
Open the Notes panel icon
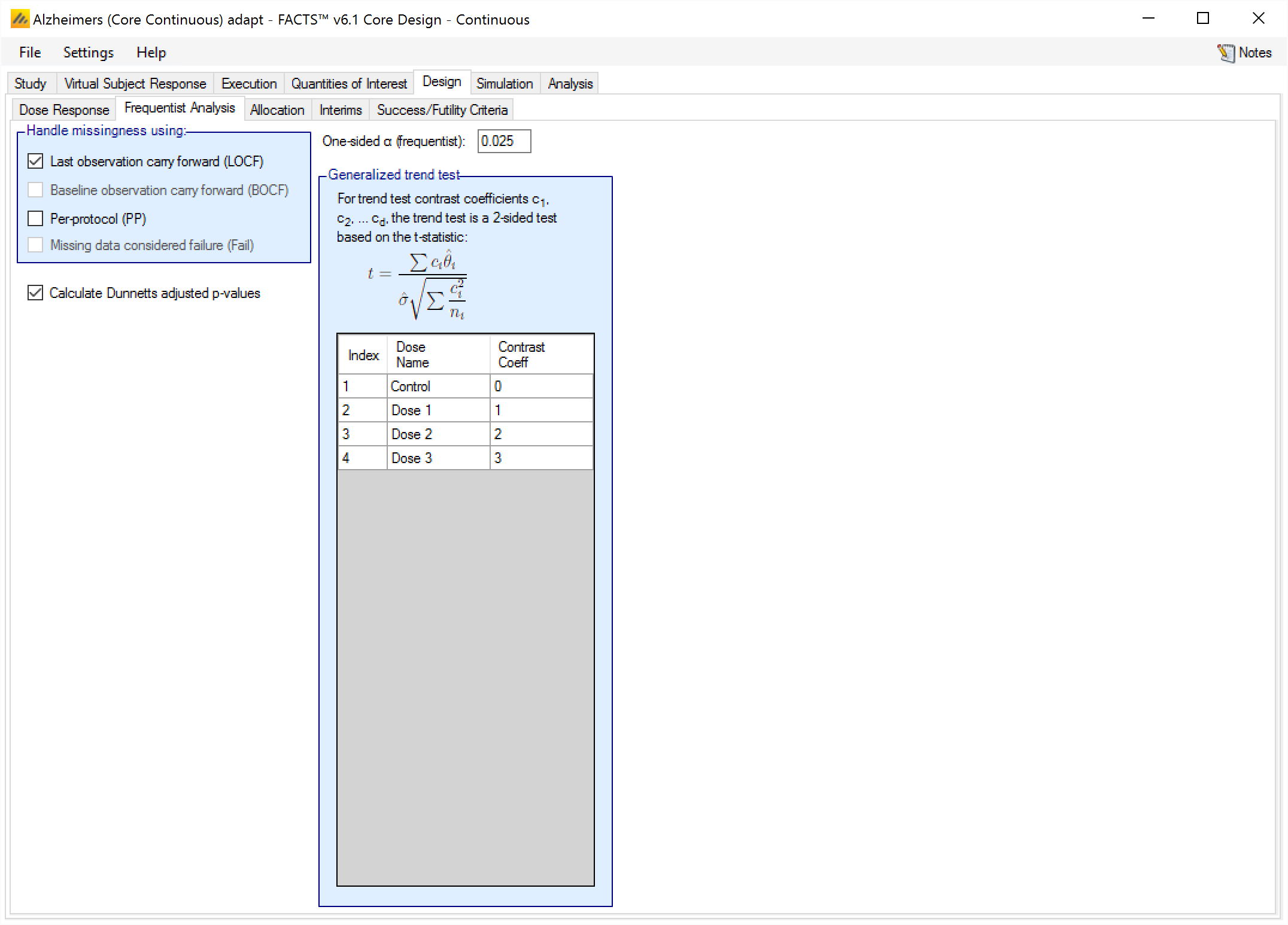(x=1226, y=53)
